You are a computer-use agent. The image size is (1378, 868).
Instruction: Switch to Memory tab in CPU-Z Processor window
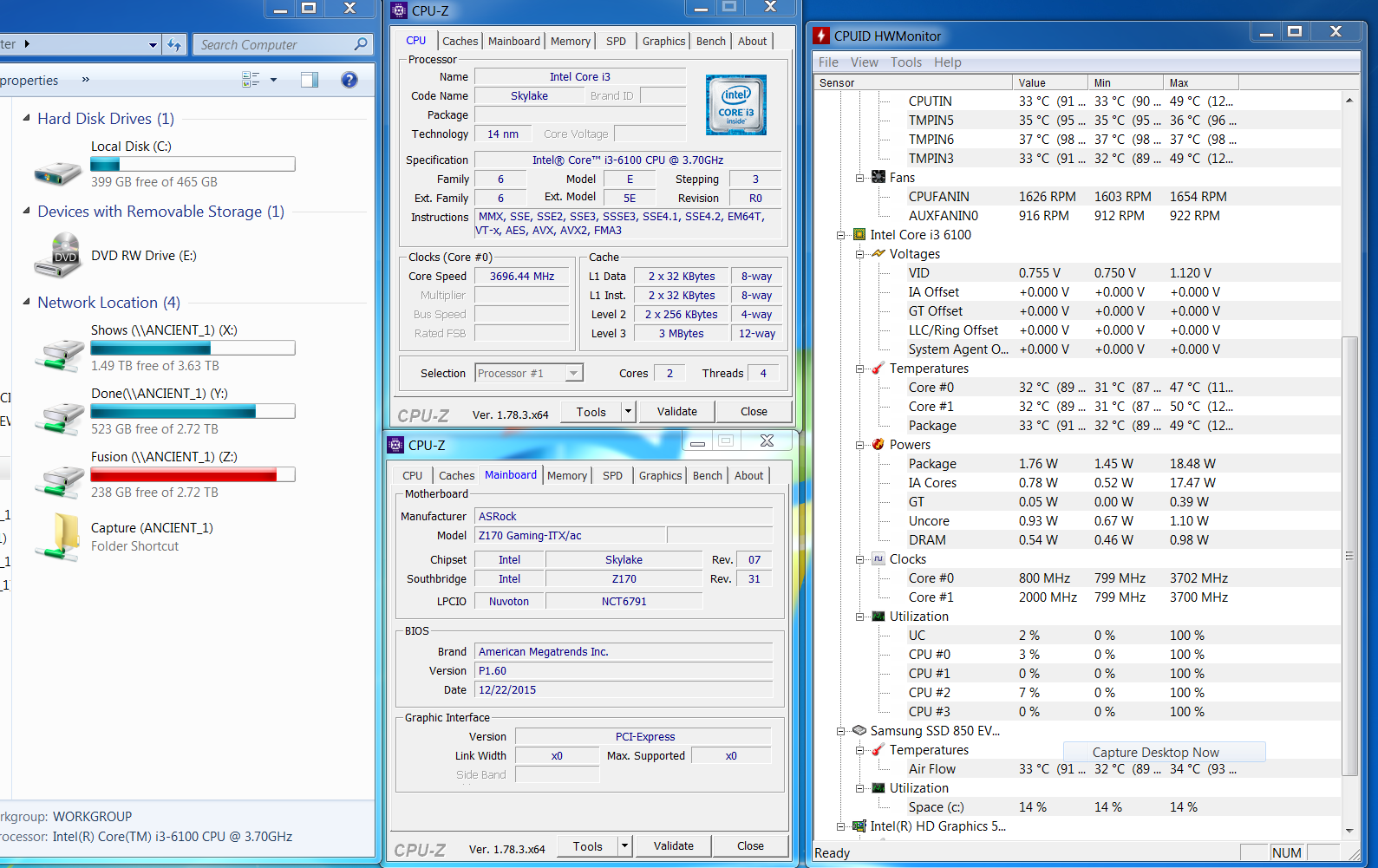coord(571,41)
